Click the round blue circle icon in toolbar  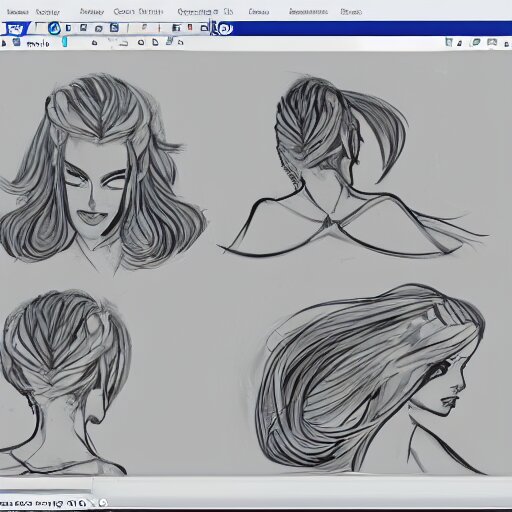click(x=54, y=28)
